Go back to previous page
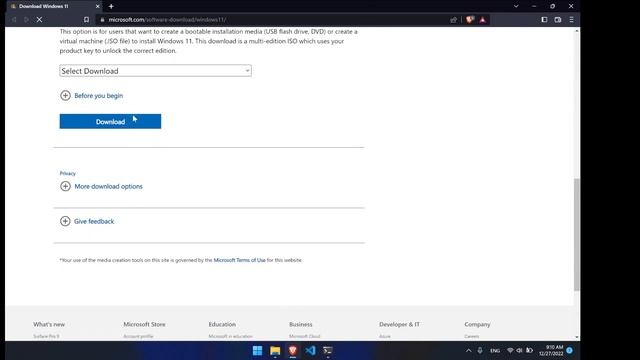This screenshot has height=360, width=640. 14,20
